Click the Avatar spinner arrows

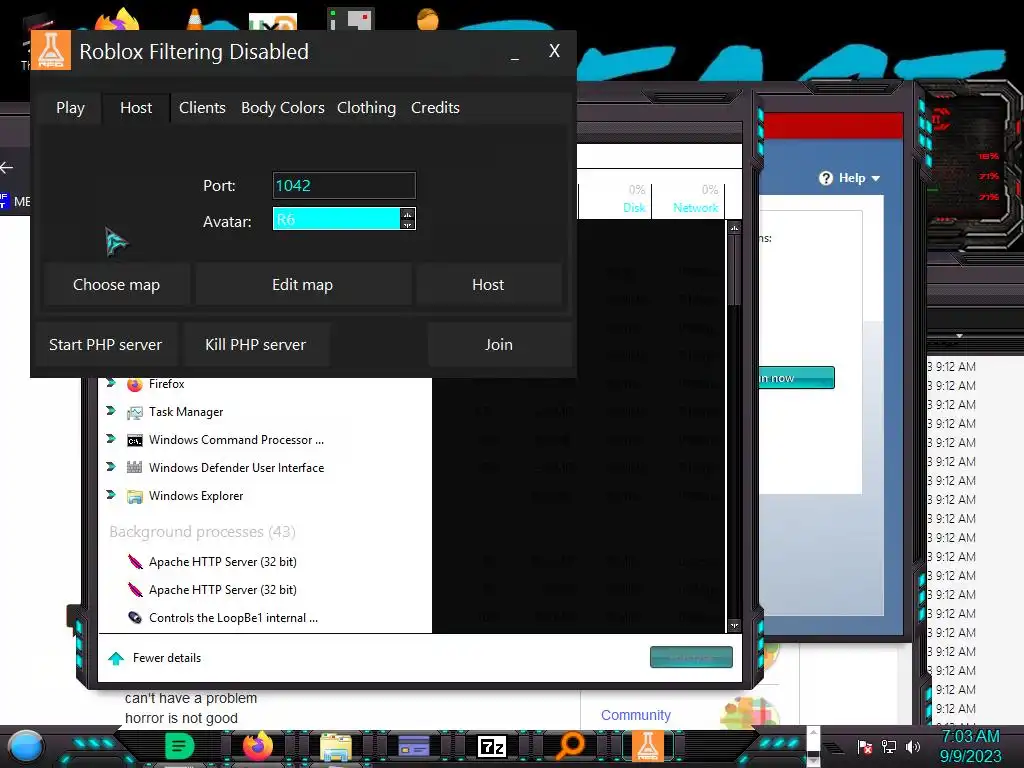click(x=408, y=219)
